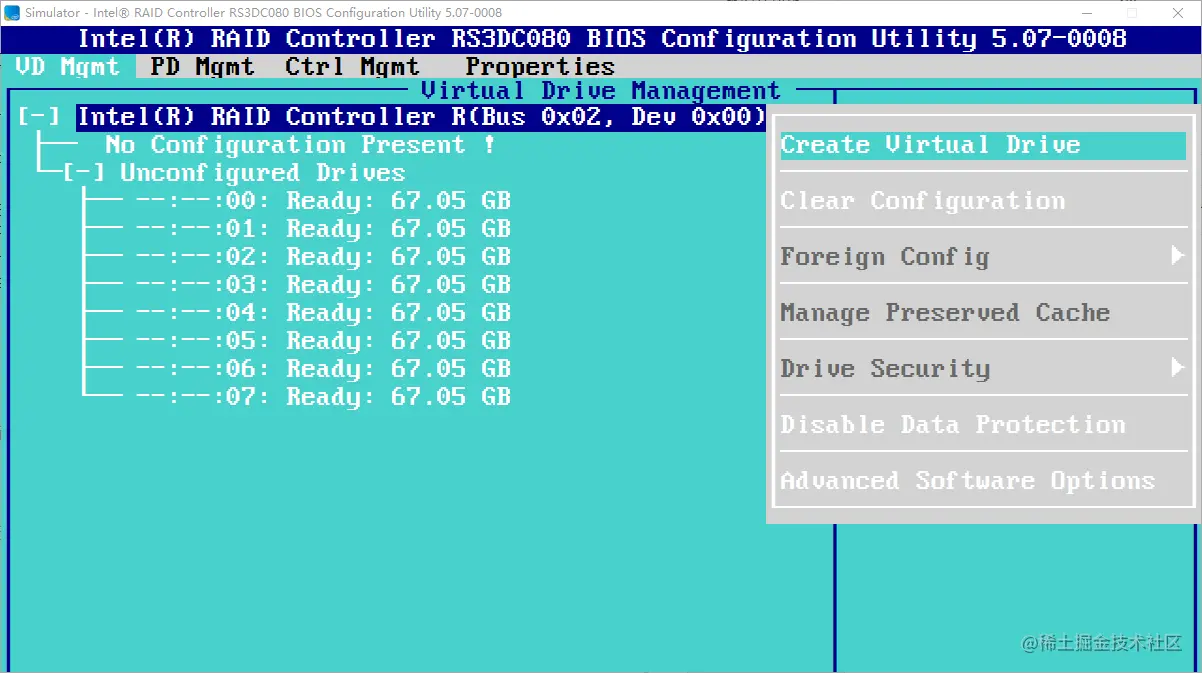Select drive 05 Ready 67.05 GB
Screen dimensions: 1202x673
[x=323, y=341]
